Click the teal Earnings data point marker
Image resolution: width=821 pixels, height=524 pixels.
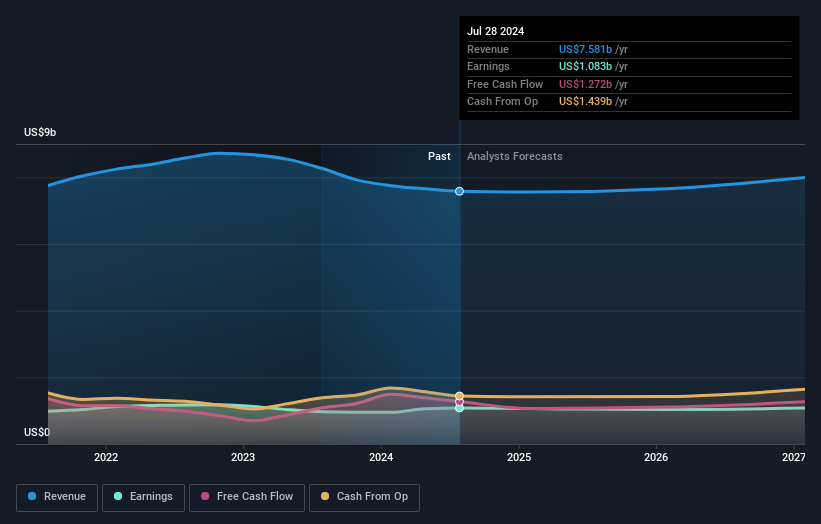pos(459,408)
